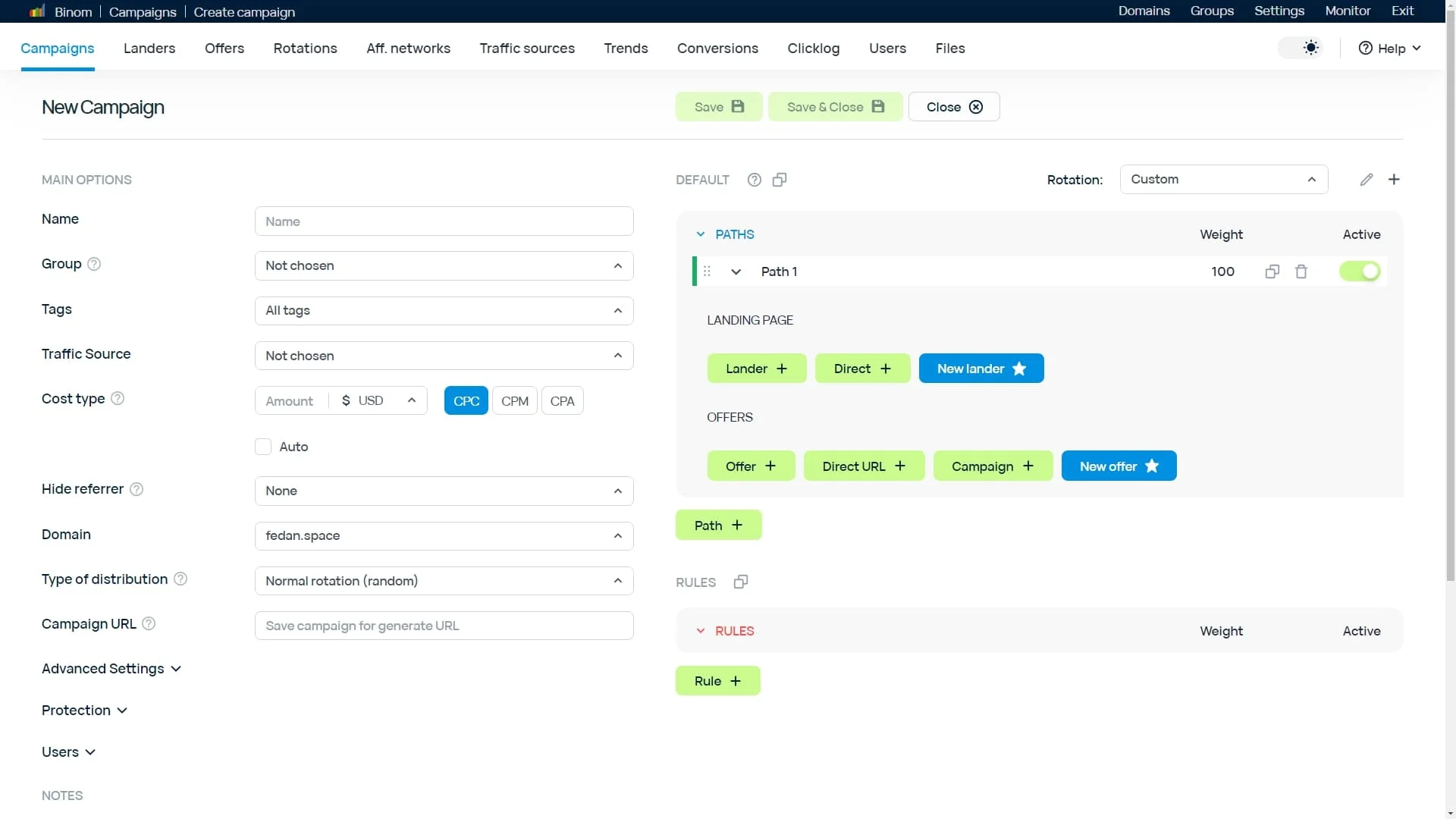Toggle the Path 1 active switch
The image size is (1456, 819).
coord(1360,271)
